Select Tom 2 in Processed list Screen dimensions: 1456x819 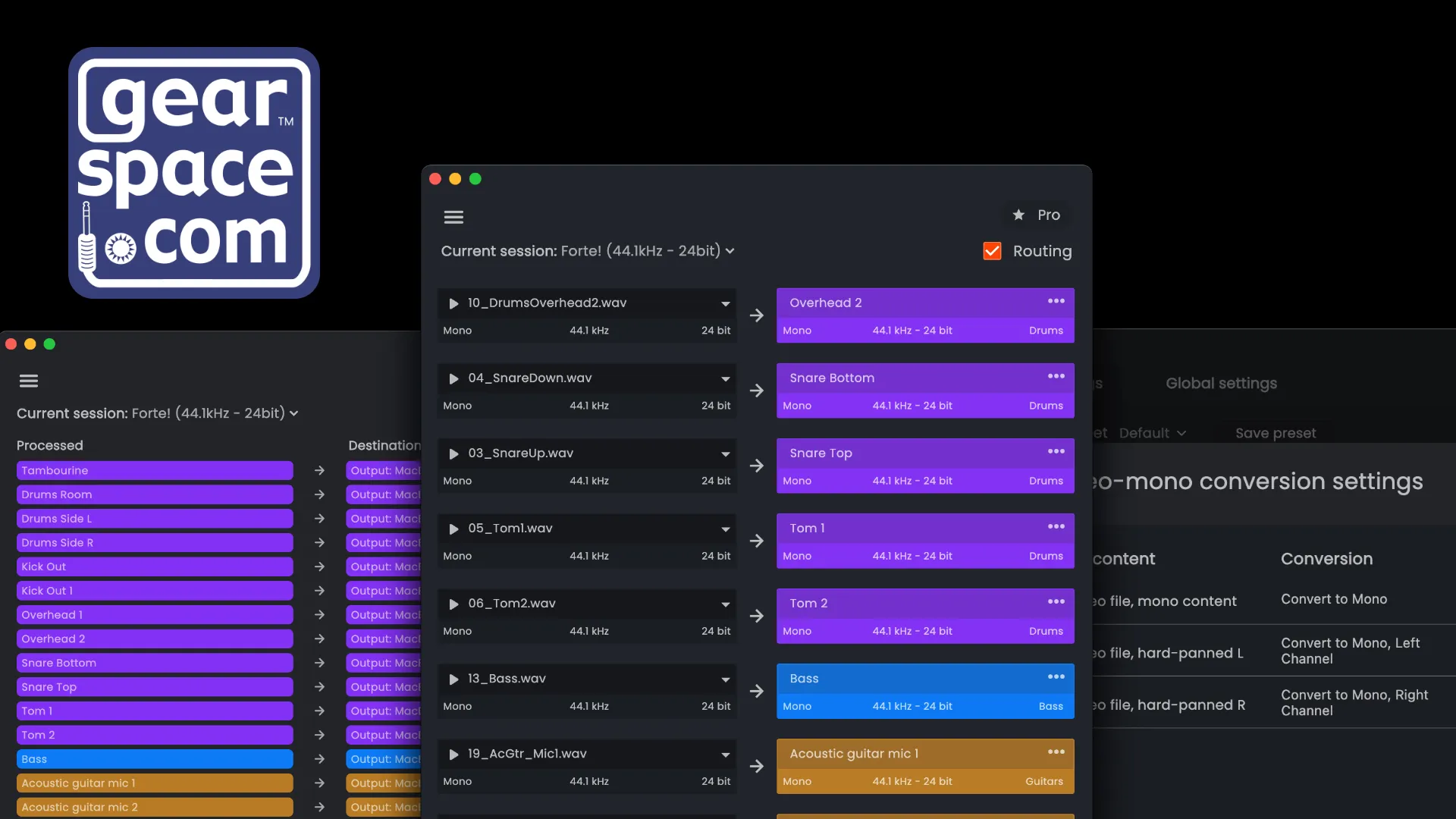(155, 735)
